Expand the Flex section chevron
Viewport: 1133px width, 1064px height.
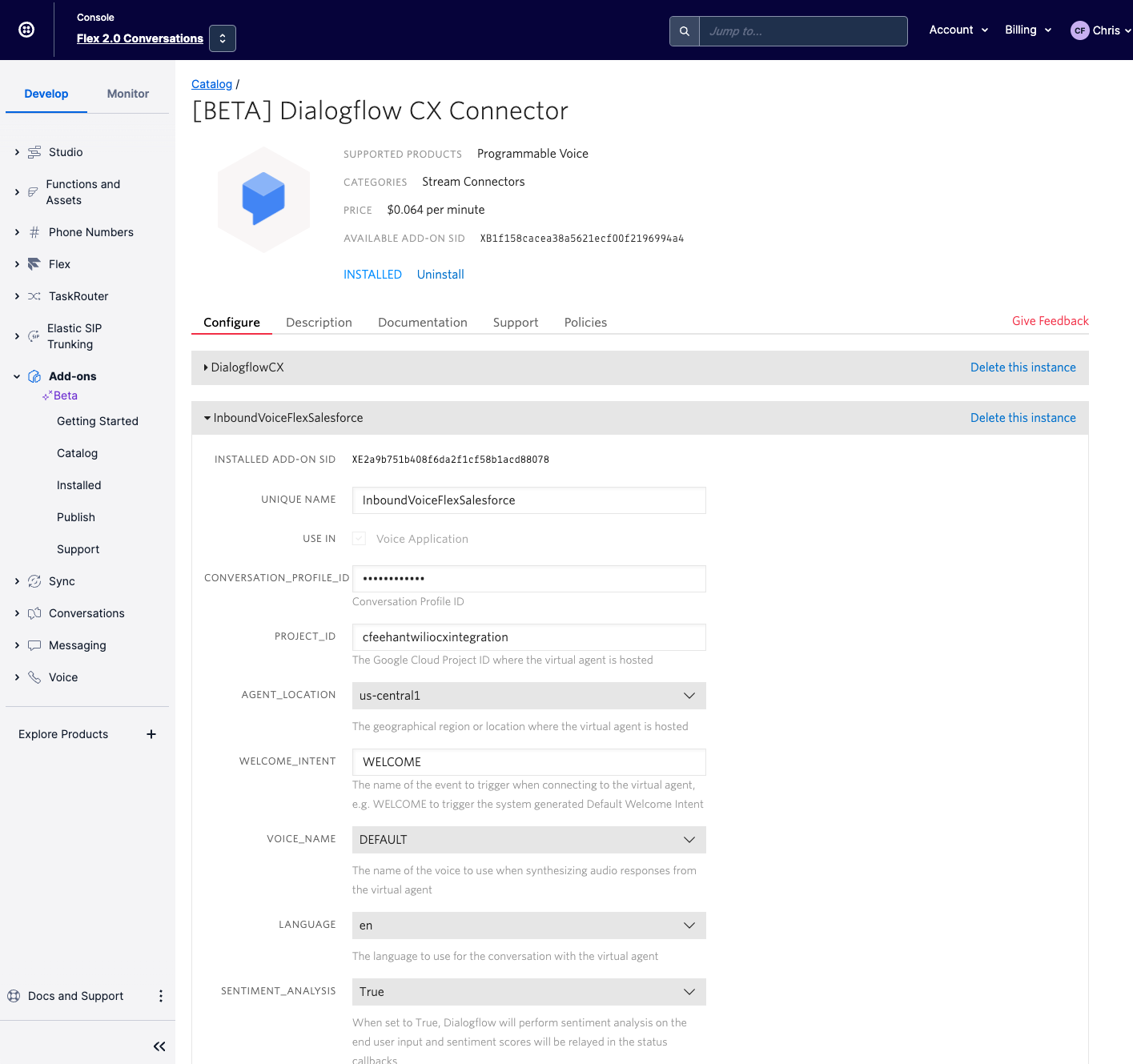17,264
